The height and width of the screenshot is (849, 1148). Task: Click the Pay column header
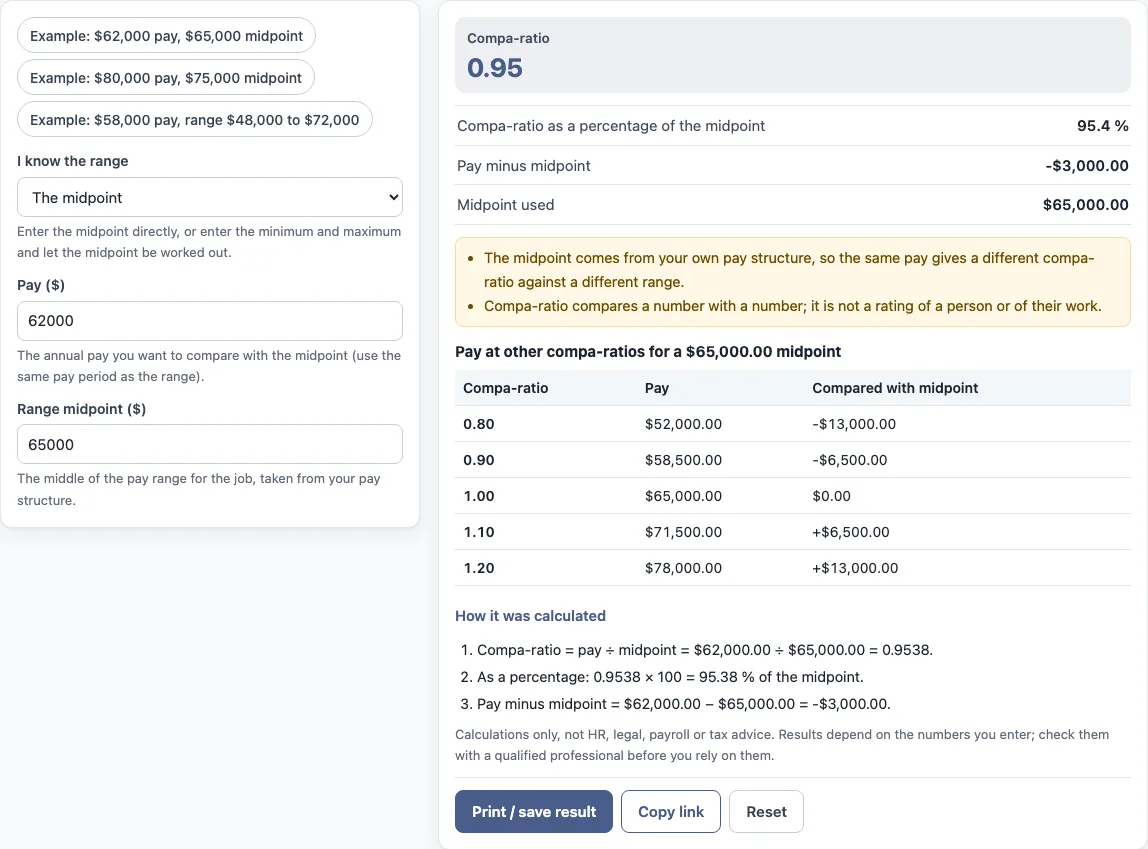point(657,388)
